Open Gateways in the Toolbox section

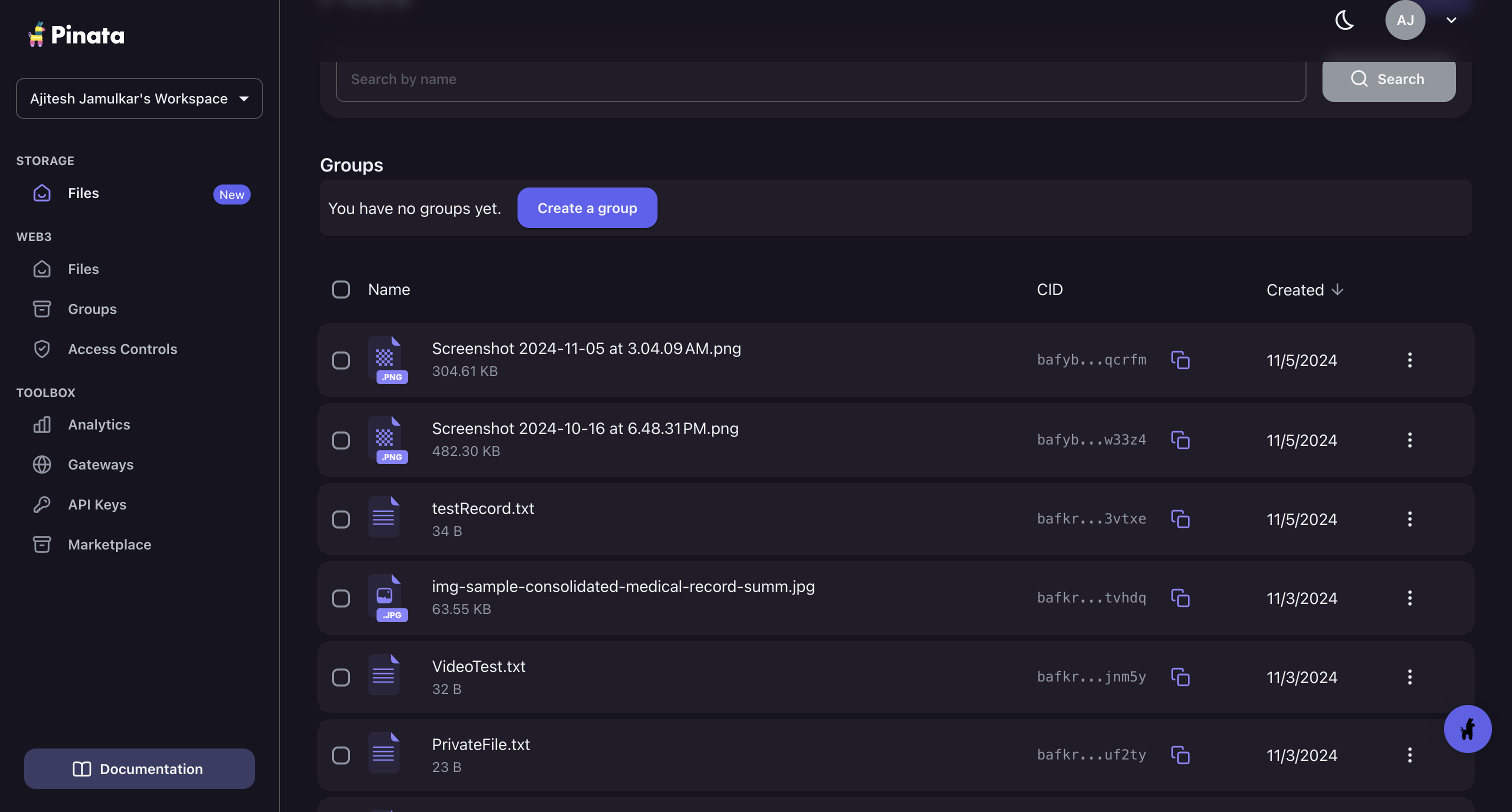click(x=100, y=464)
